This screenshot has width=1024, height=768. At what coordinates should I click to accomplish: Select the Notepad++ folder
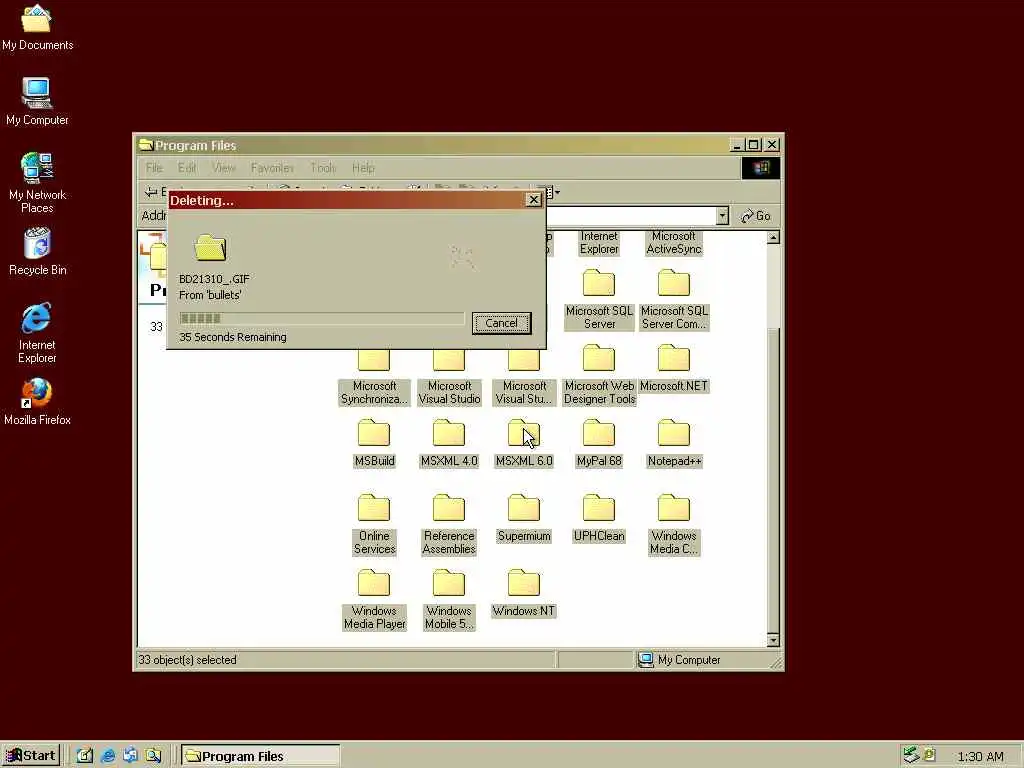[x=673, y=444]
